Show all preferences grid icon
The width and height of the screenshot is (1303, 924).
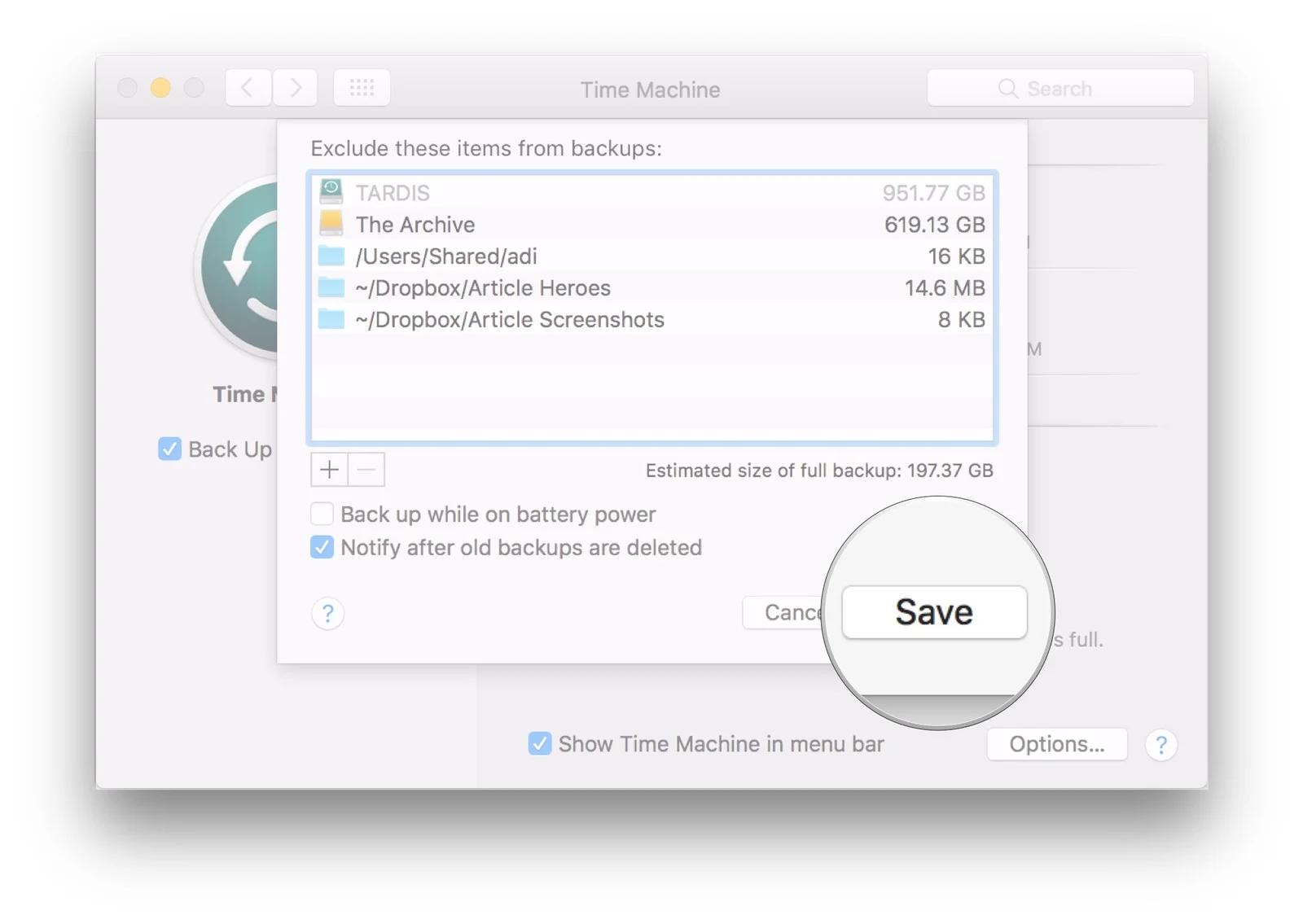click(x=362, y=88)
